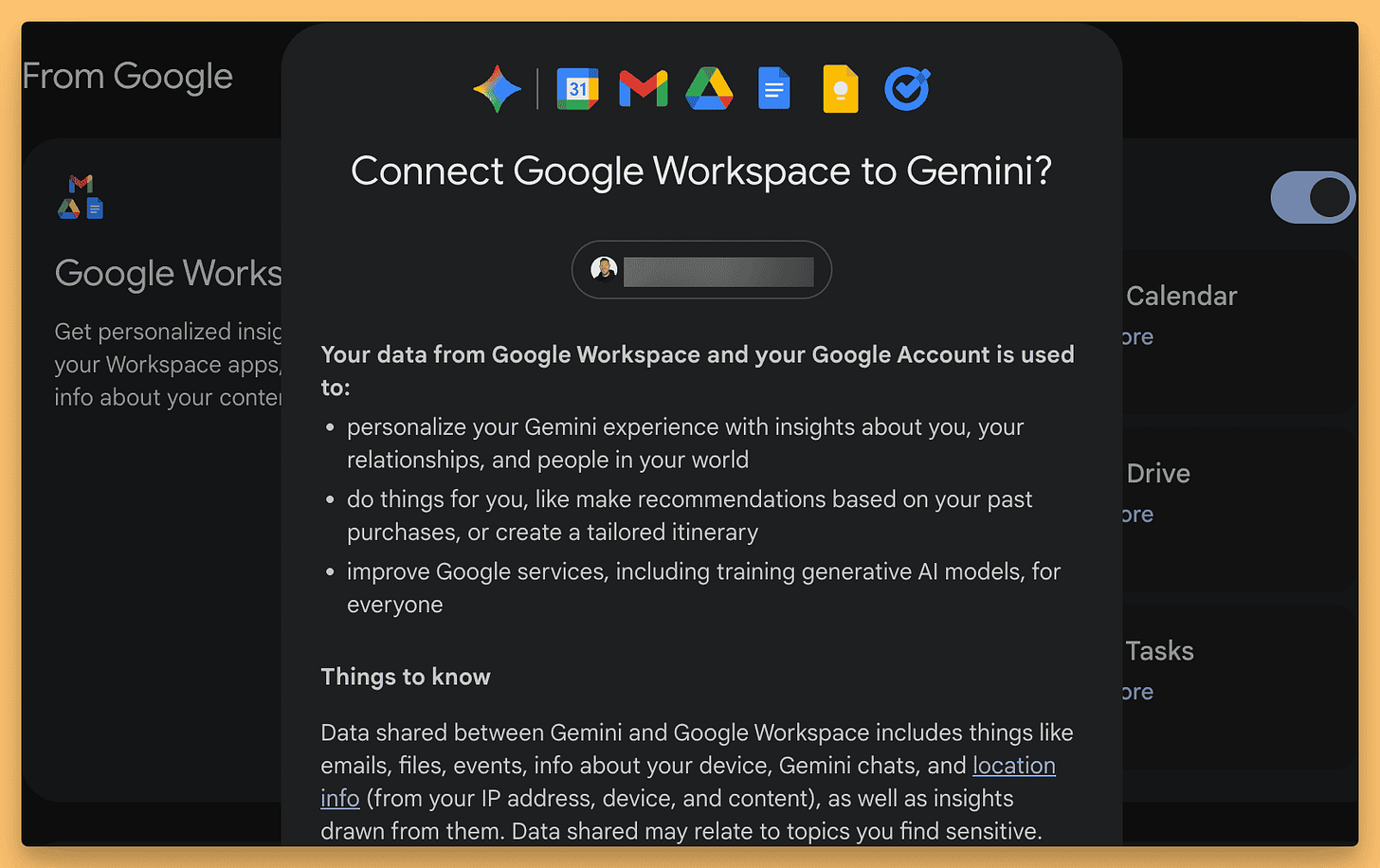Click the Google Drive icon in dialog header
Screen dimensions: 1380x868
(709, 89)
